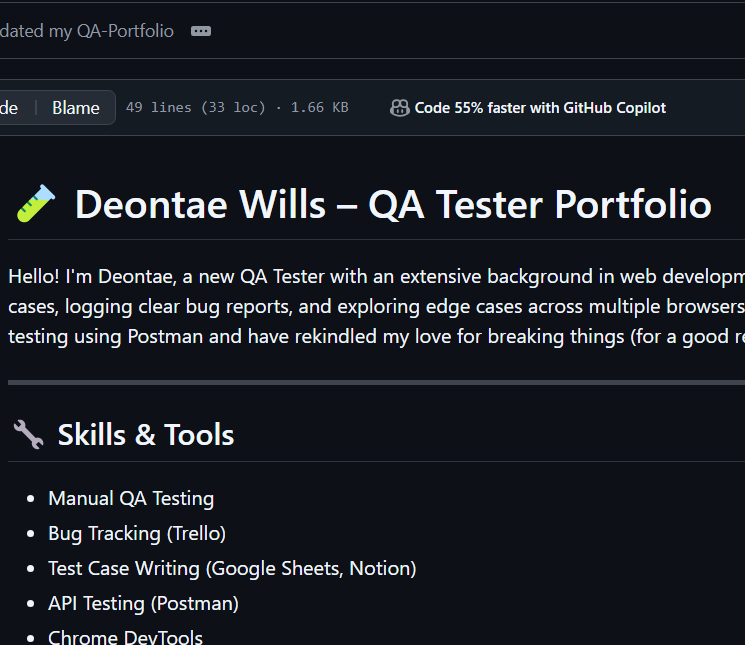Click the 'Bug Tracking (Trello)' list item
This screenshot has width=745, height=645.
[137, 533]
